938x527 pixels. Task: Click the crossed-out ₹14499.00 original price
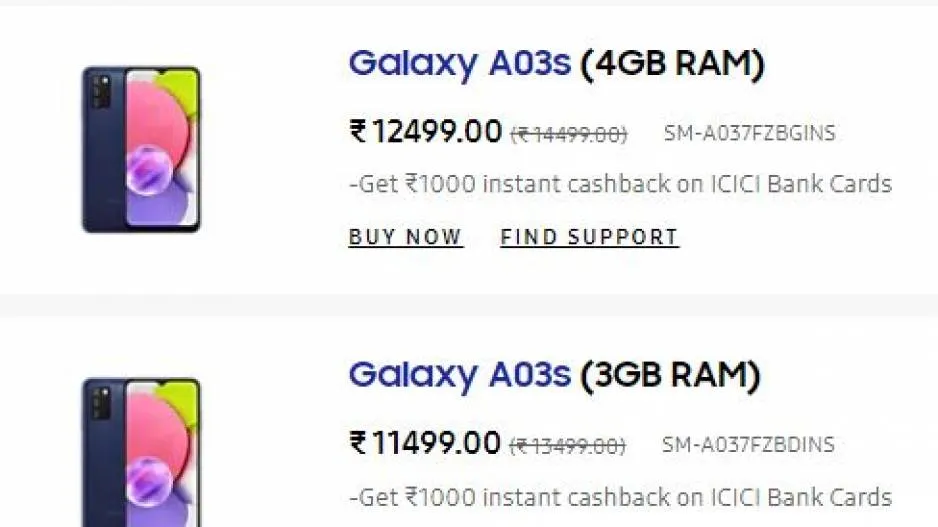[569, 134]
